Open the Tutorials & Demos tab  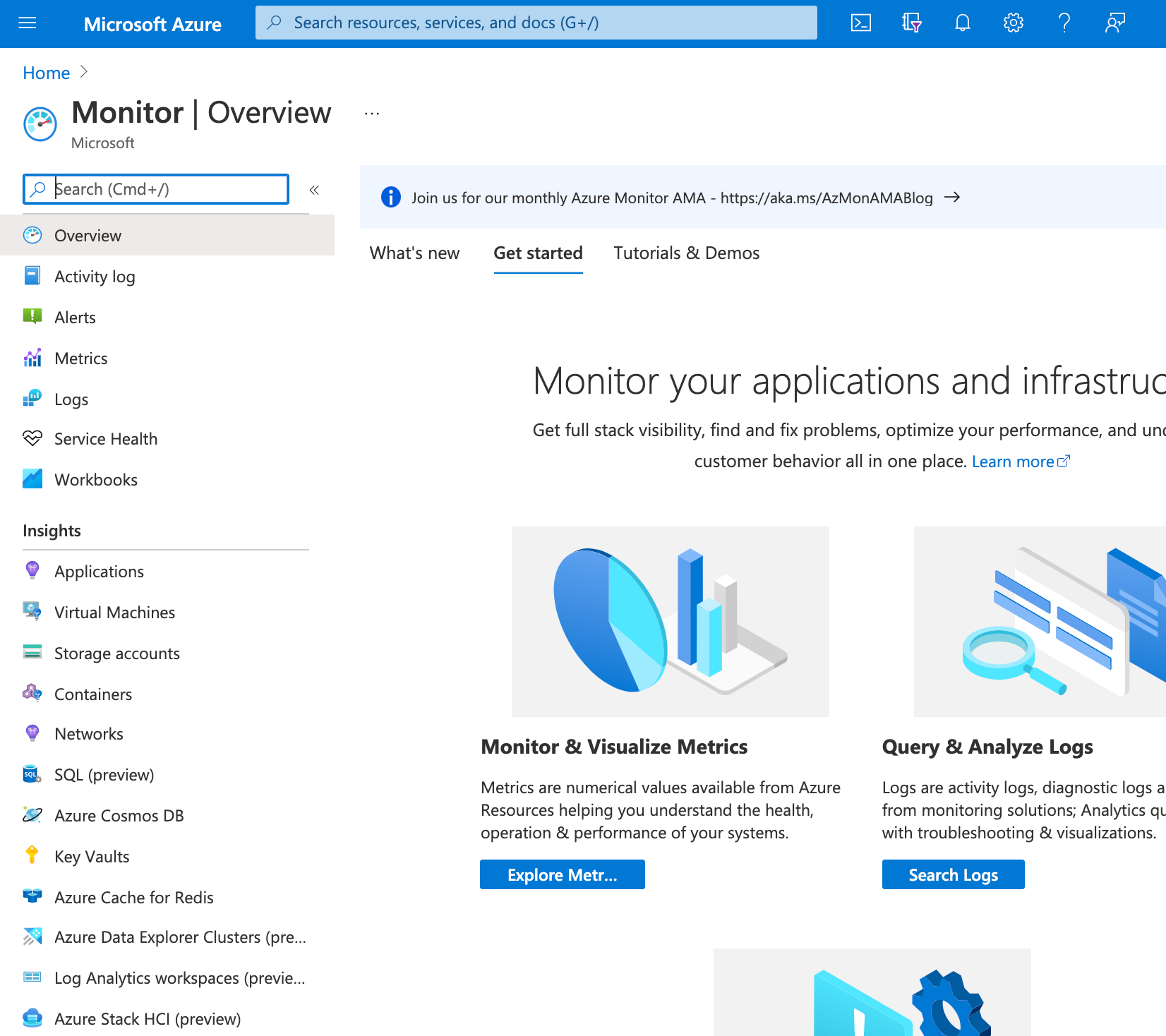pos(687,253)
